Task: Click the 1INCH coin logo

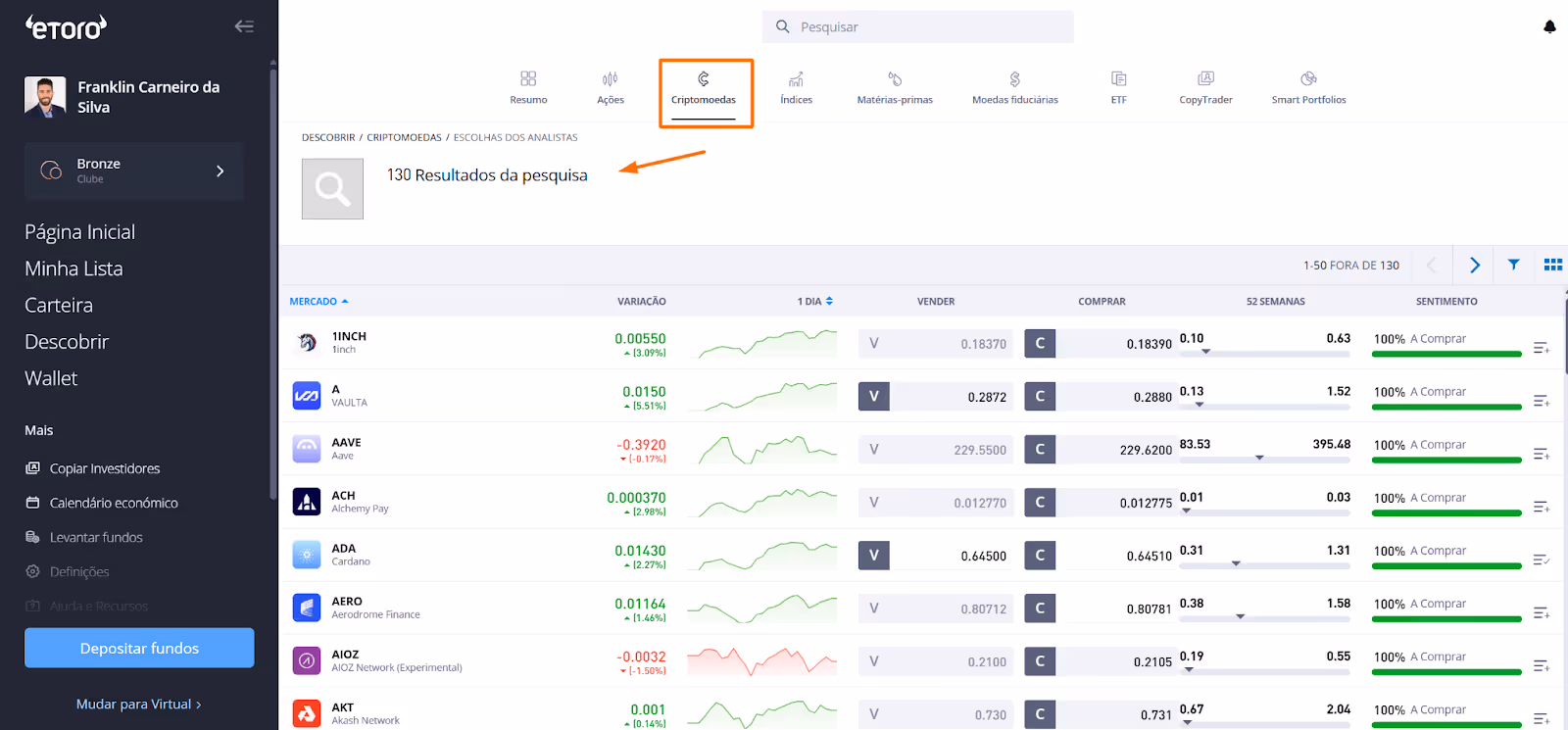Action: pyautogui.click(x=307, y=342)
